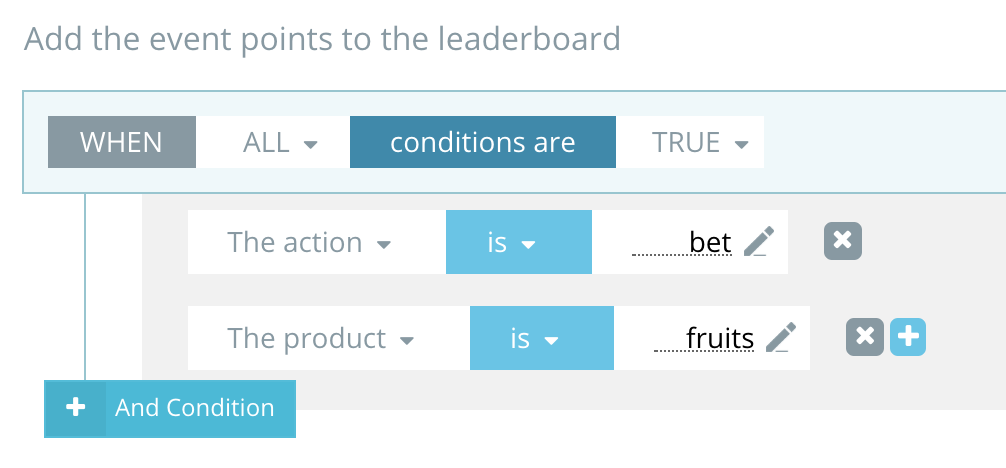The width and height of the screenshot is (1006, 468).
Task: Click the plus icon on the And Condition button
Action: [75, 408]
